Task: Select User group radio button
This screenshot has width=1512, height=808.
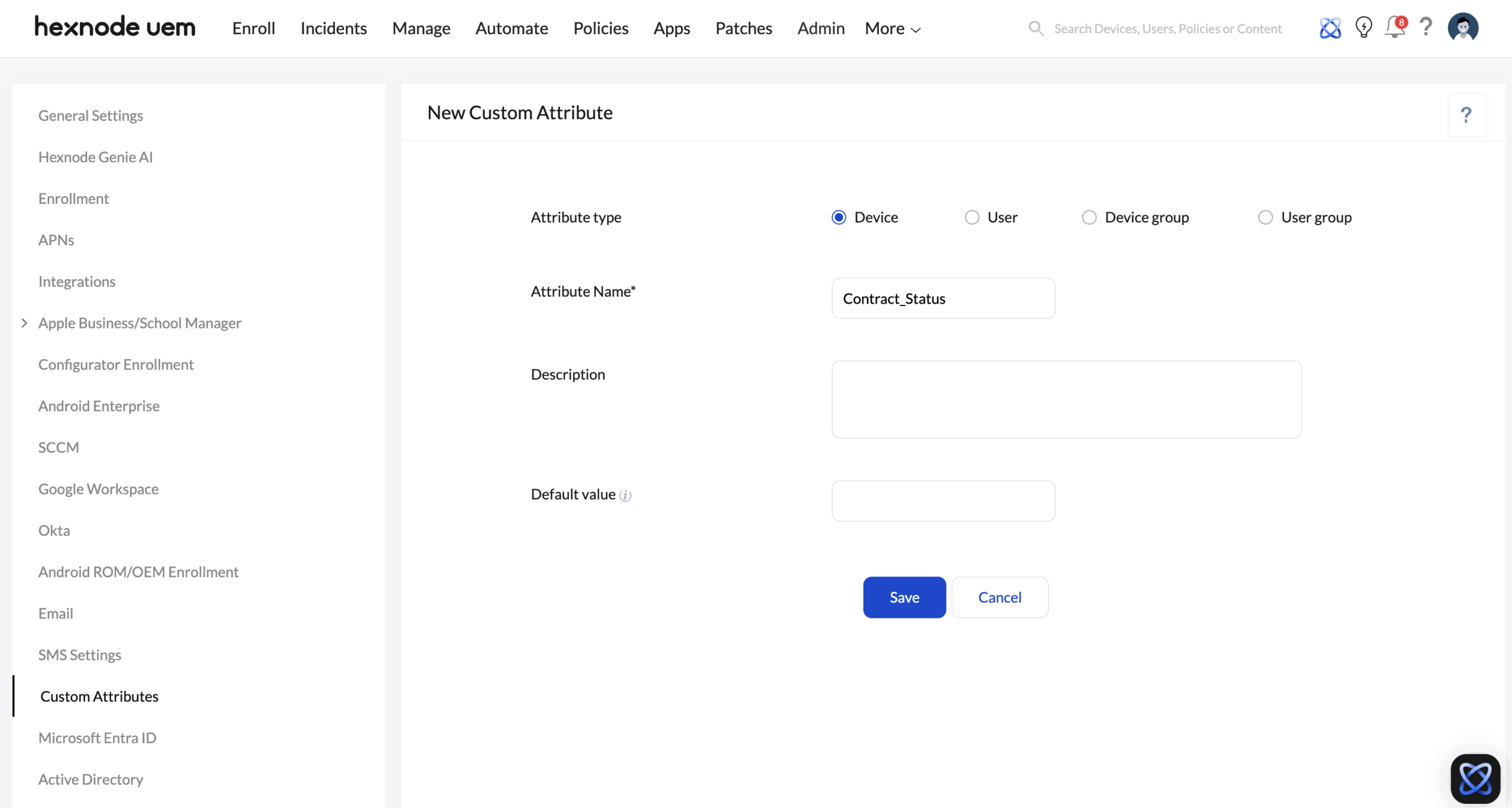Action: 1265,217
